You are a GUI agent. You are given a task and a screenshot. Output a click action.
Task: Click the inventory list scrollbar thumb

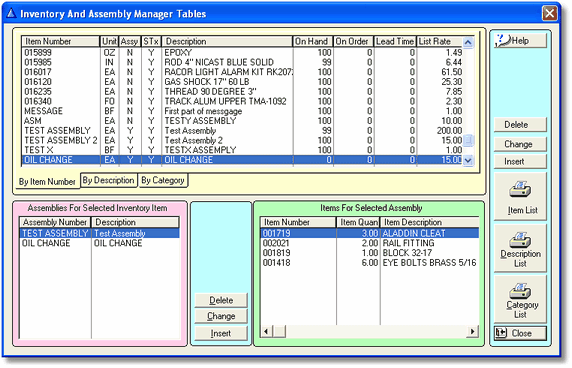pyautogui.click(x=468, y=140)
